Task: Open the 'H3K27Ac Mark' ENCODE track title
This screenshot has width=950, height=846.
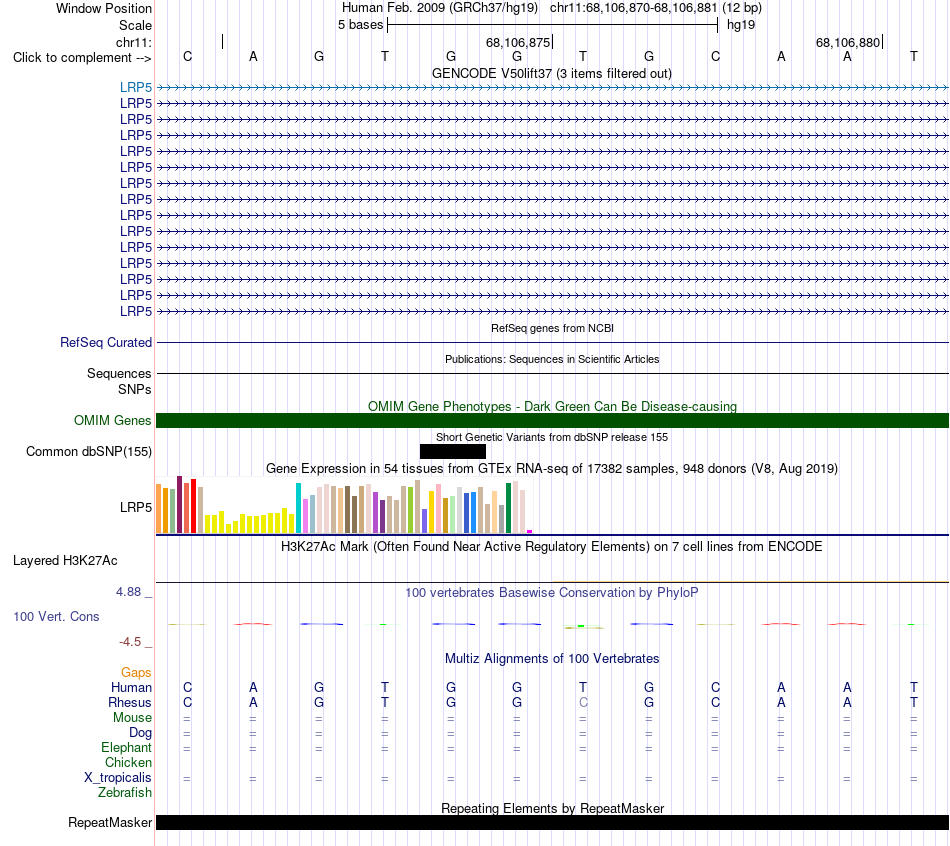Action: point(552,547)
